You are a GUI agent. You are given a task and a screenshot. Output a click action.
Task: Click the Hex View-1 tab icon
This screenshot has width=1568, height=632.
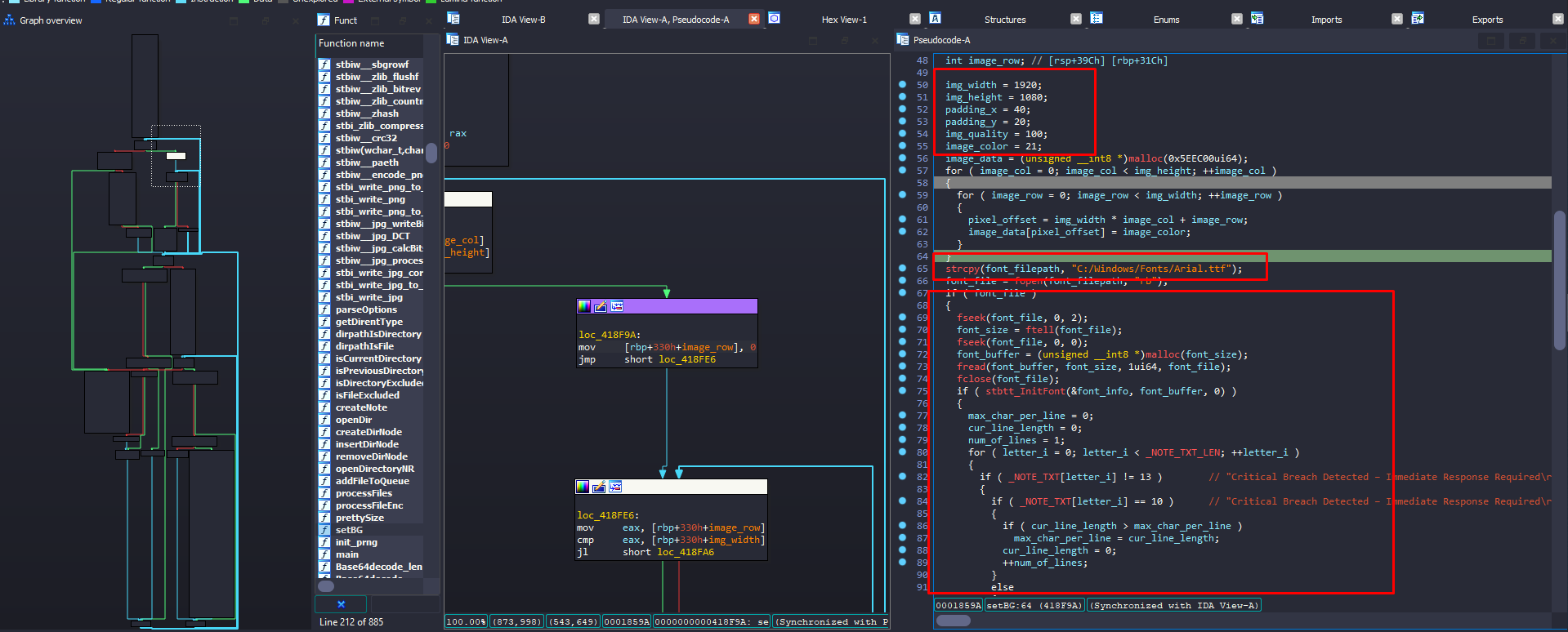pyautogui.click(x=775, y=18)
